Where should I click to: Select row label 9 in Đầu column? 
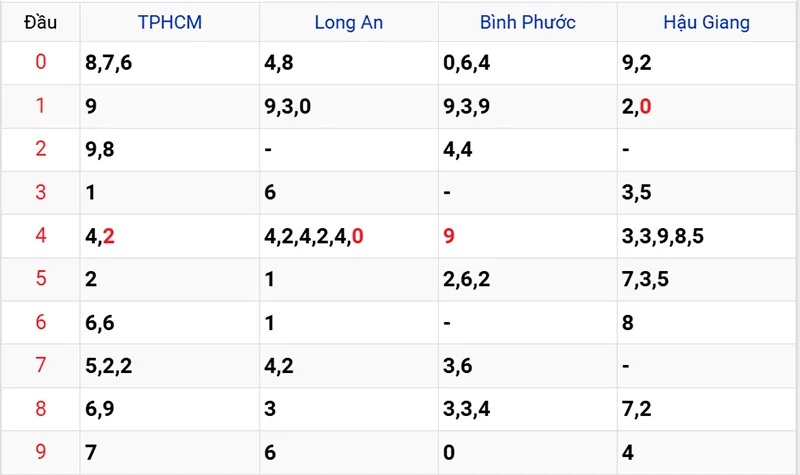[40, 452]
